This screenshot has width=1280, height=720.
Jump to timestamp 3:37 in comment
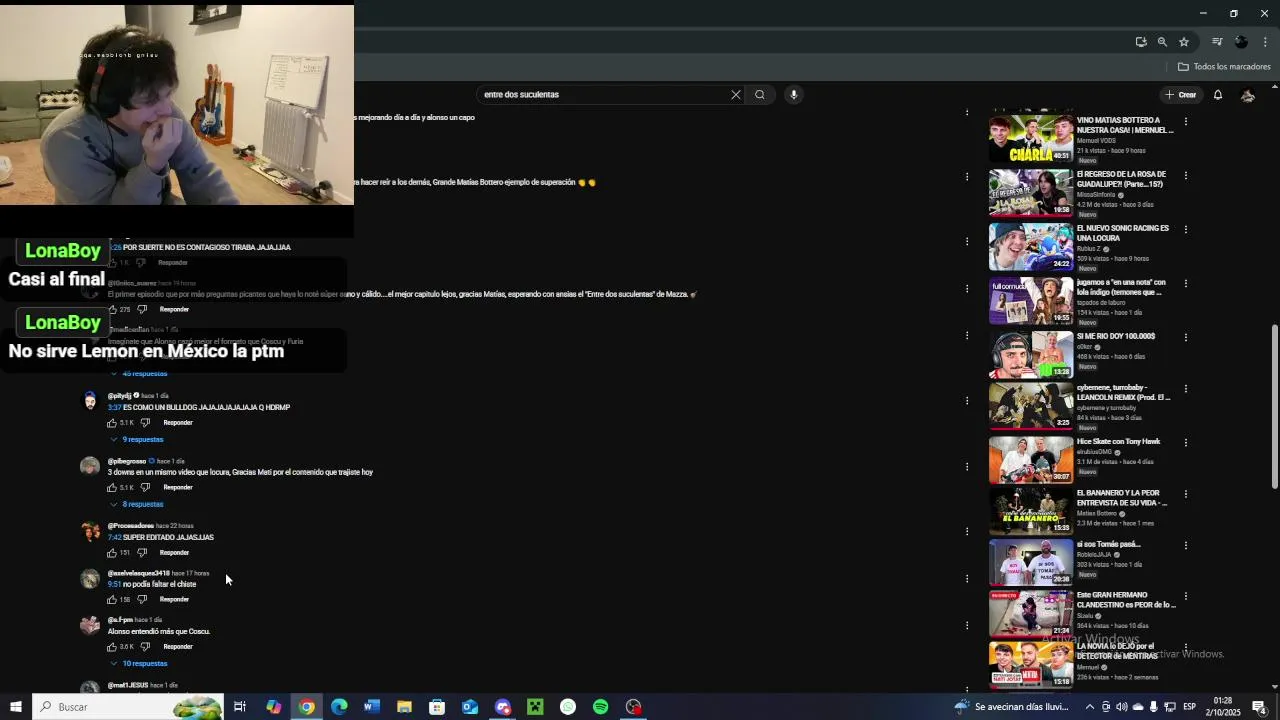coord(114,408)
